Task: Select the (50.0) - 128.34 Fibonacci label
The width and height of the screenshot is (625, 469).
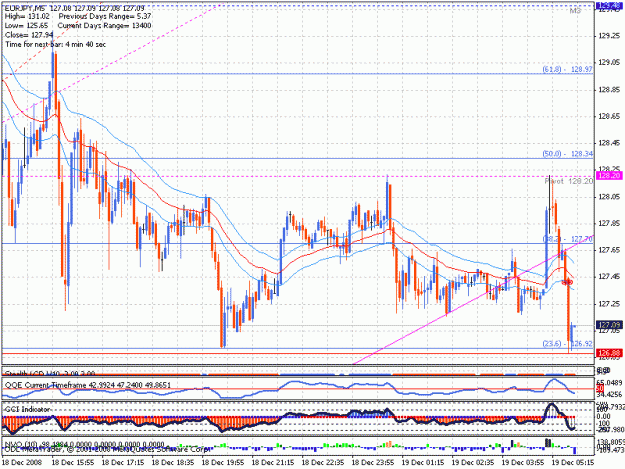Action: pyautogui.click(x=568, y=154)
